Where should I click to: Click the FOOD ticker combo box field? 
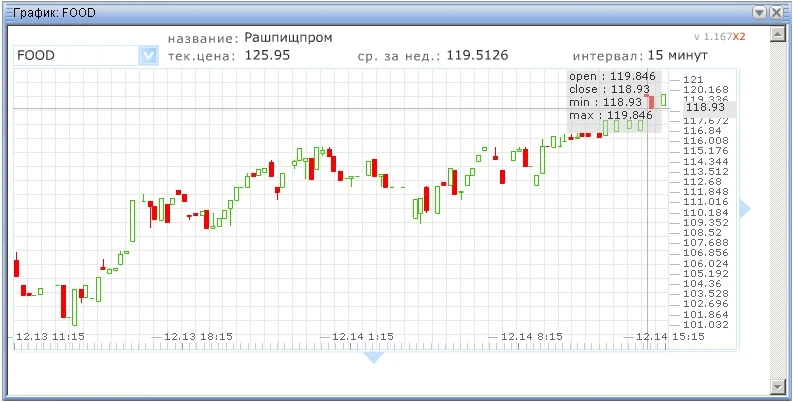pos(85,56)
